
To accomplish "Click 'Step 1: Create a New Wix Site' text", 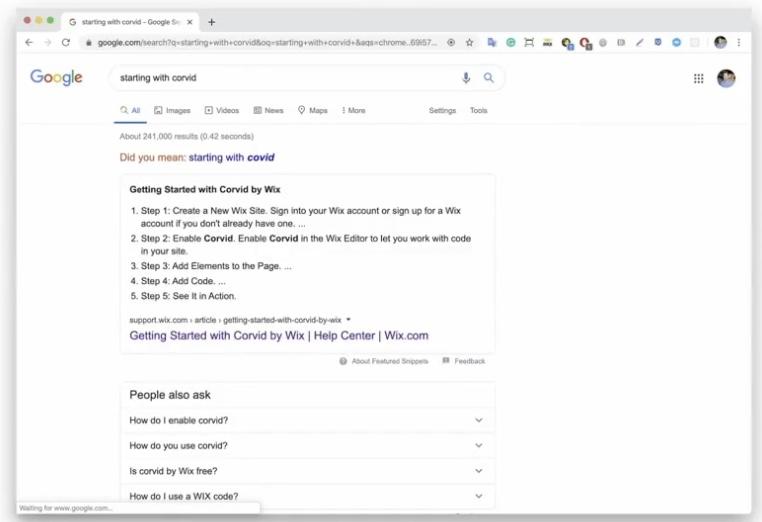I will coord(204,211).
